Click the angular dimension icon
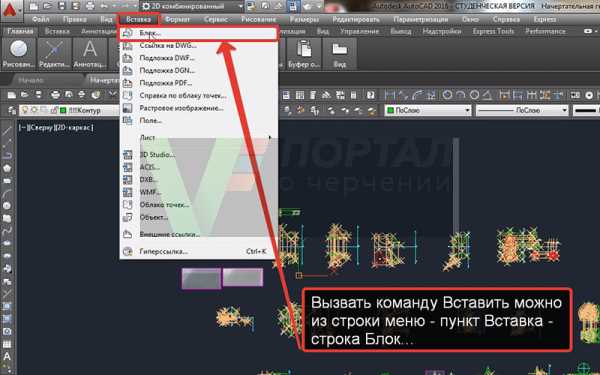600x375 pixels. point(487,95)
